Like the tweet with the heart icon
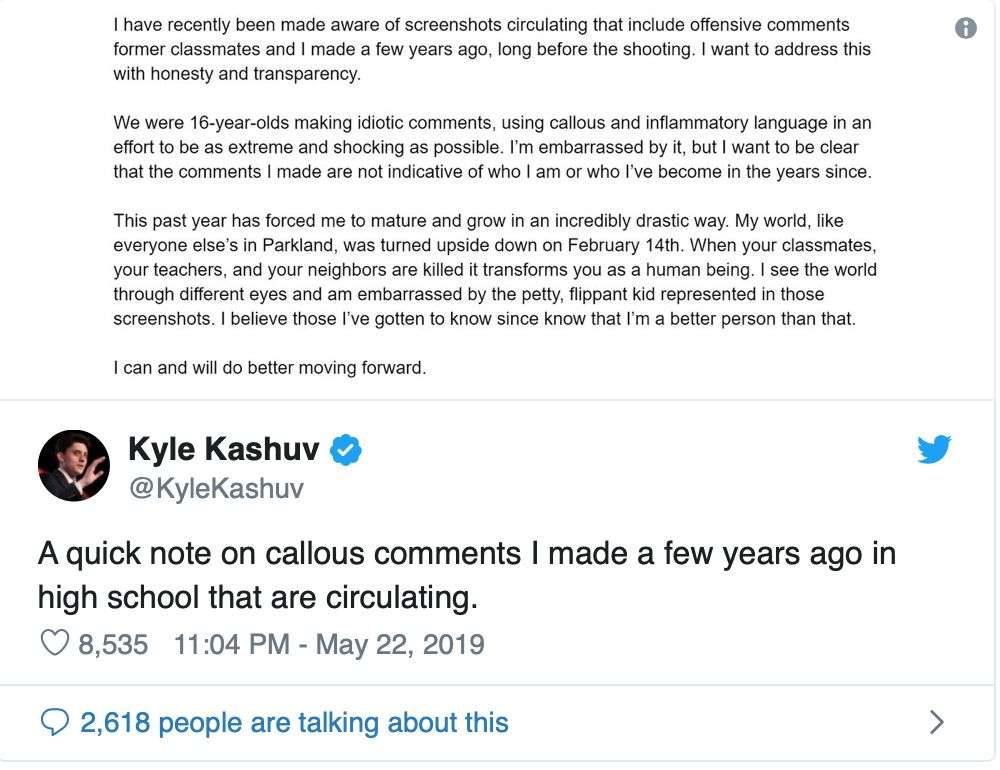This screenshot has height=770, width=1000. click(x=54, y=642)
